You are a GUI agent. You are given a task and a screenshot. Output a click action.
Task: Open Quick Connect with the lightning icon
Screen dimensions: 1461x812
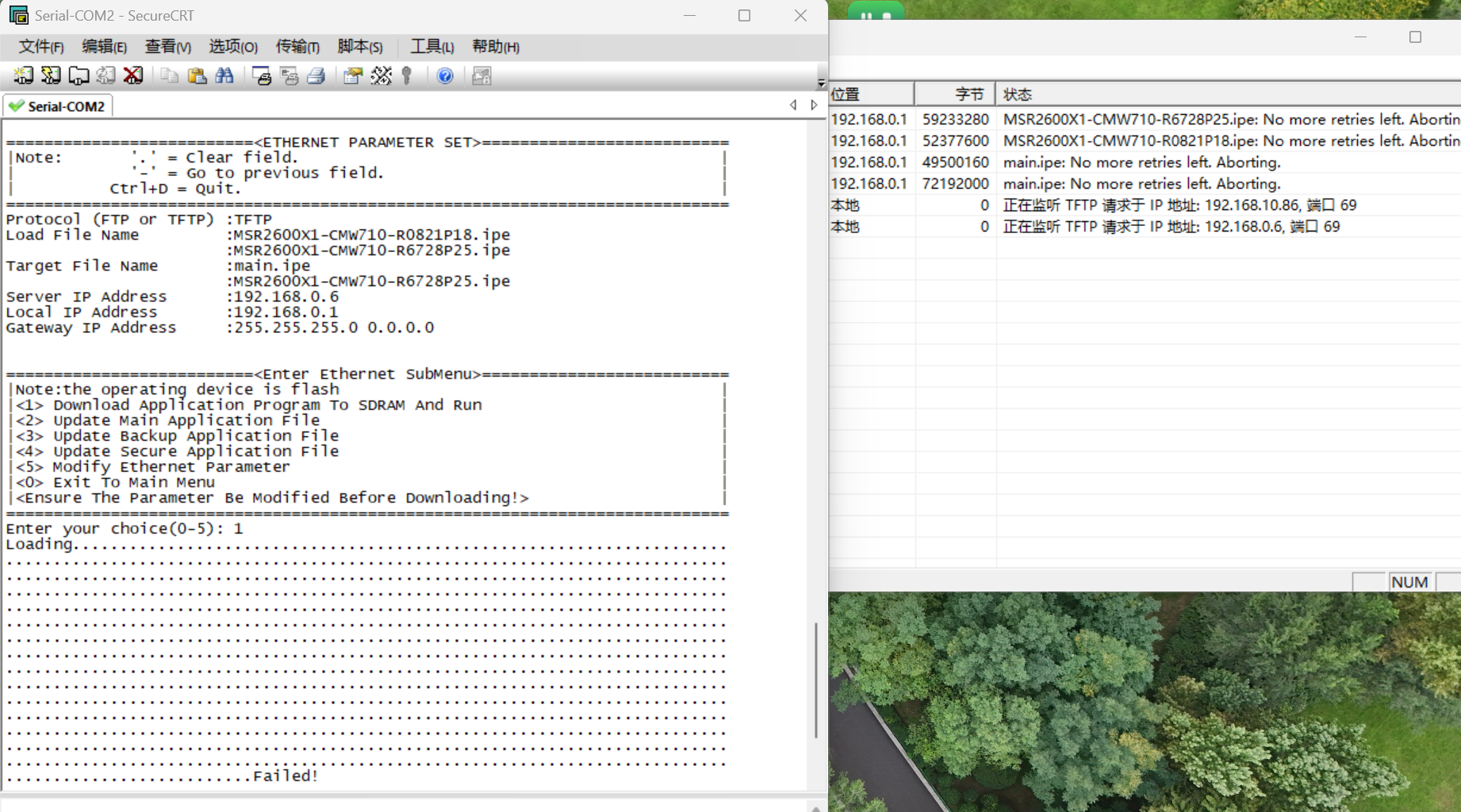pos(51,76)
